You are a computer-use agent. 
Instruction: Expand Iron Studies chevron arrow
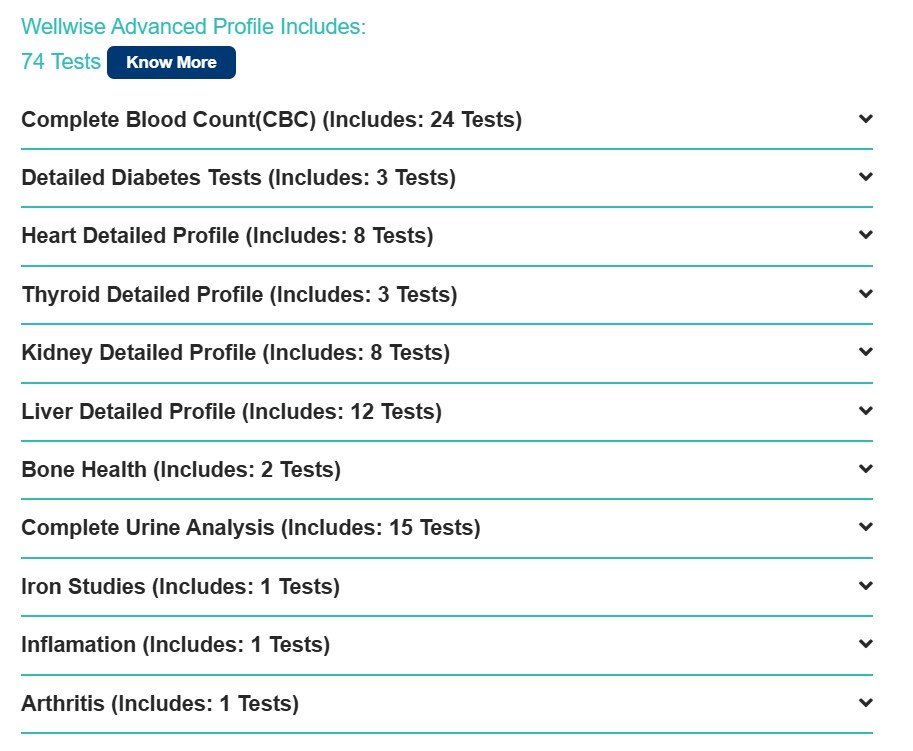coord(866,586)
